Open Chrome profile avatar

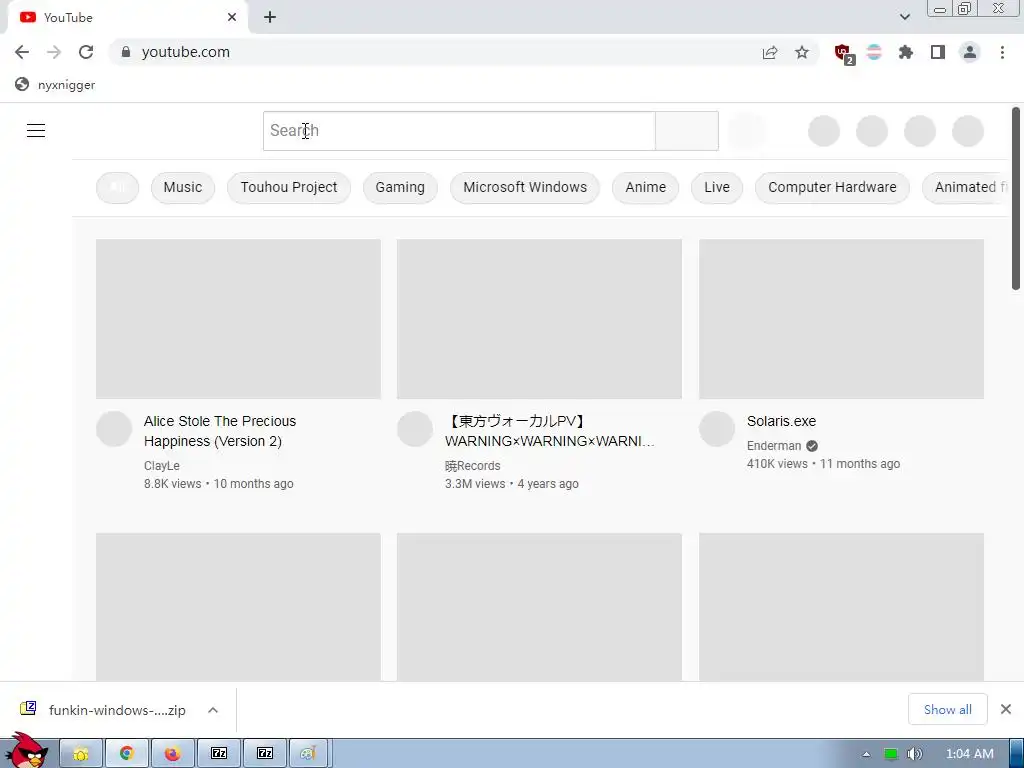970,52
